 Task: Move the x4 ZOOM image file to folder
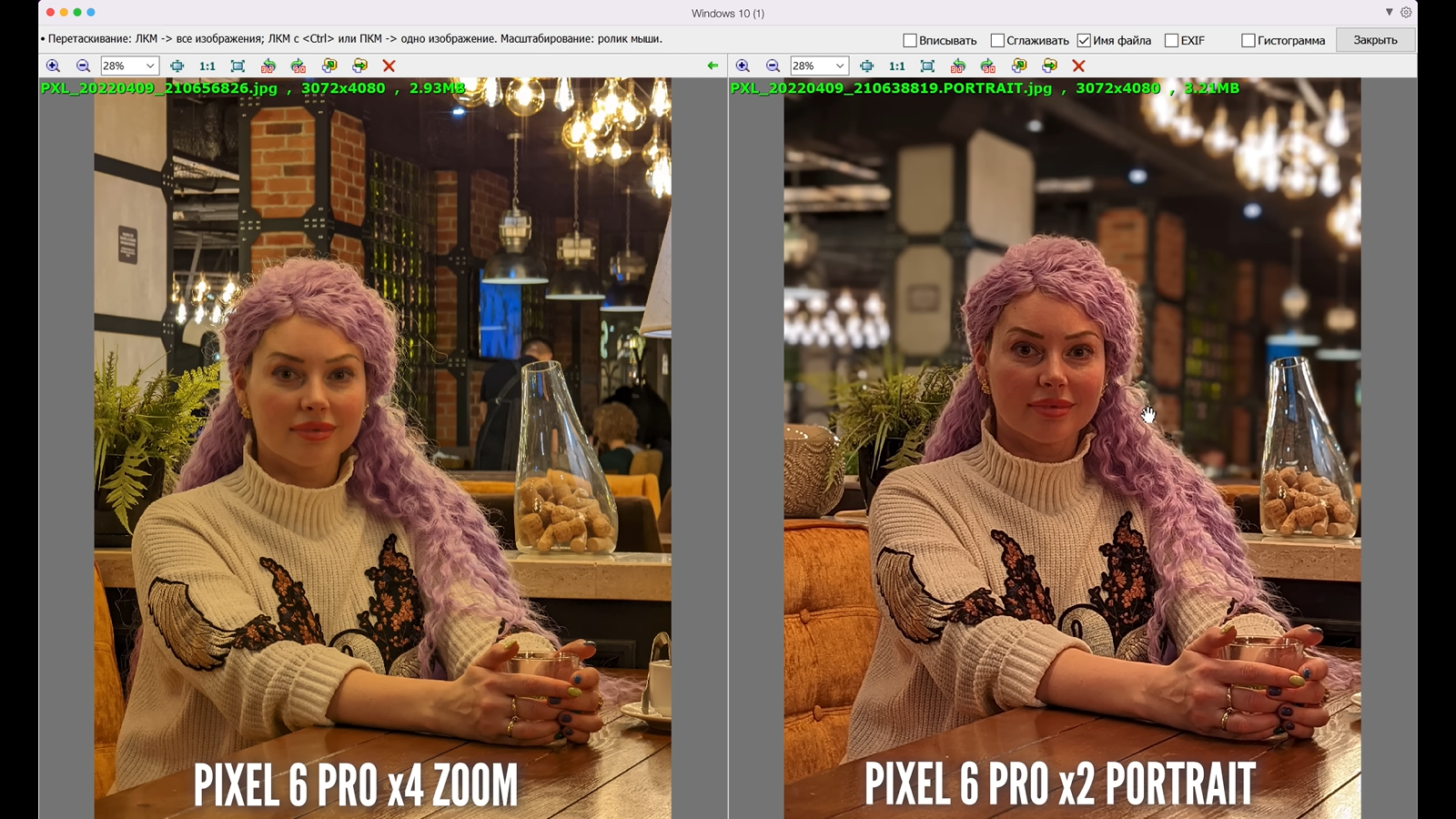[x=360, y=66]
